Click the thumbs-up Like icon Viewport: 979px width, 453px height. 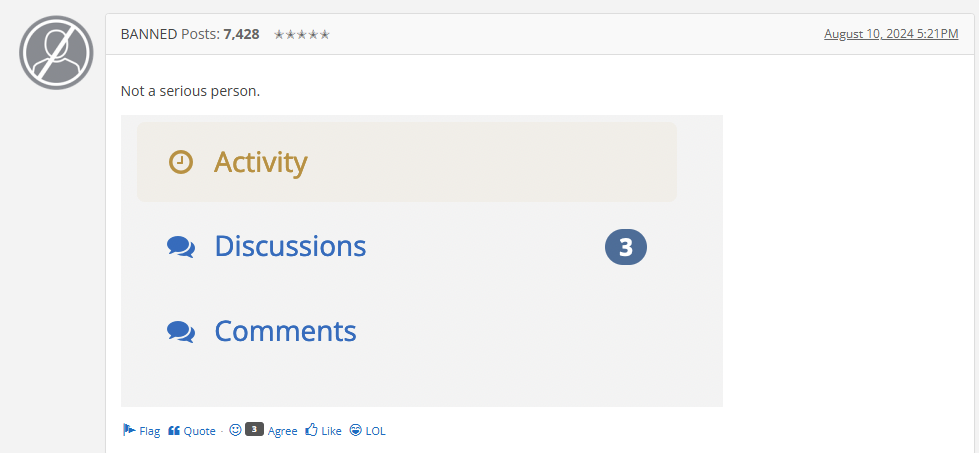tap(312, 429)
